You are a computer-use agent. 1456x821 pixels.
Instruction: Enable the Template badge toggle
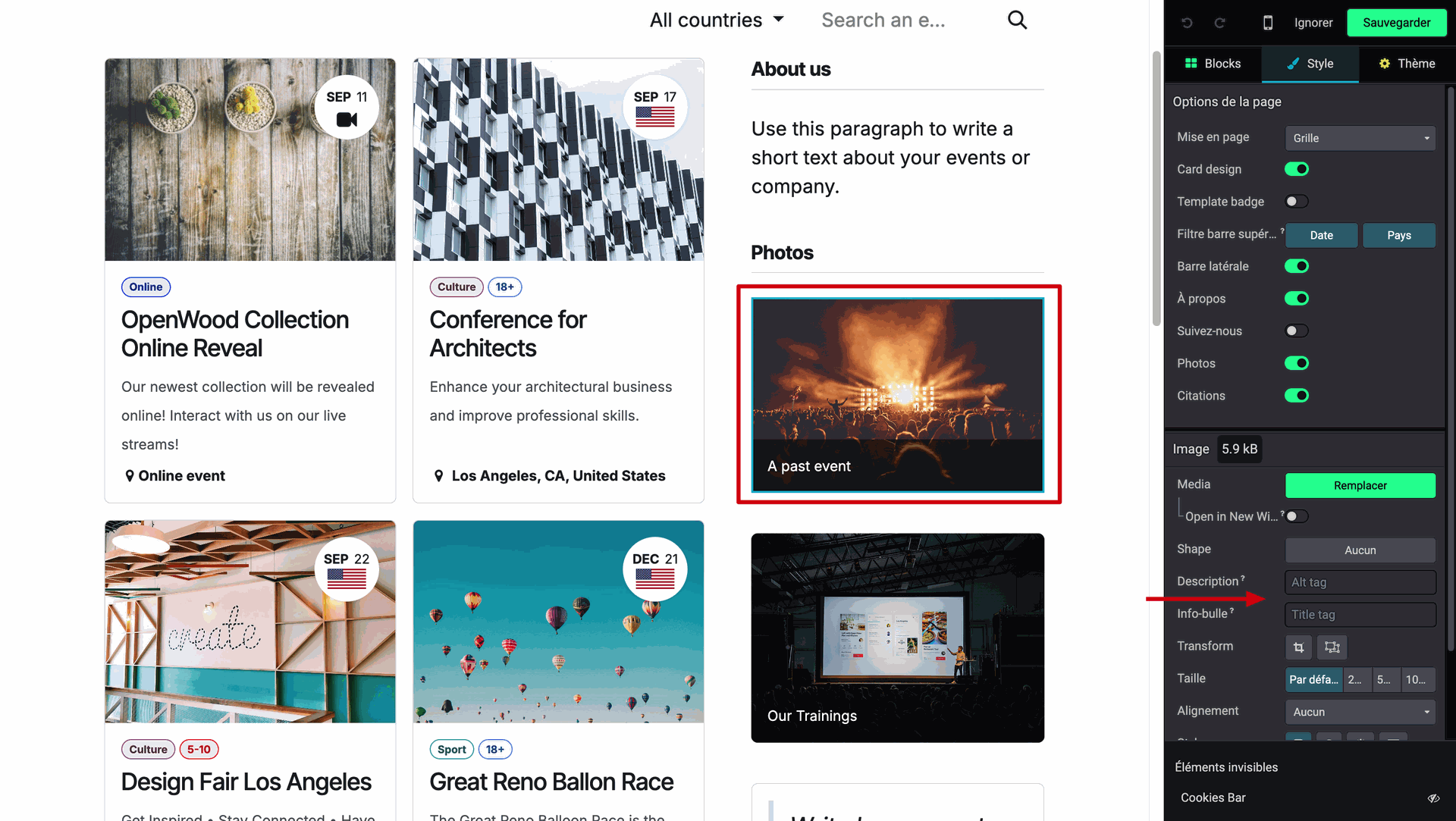1296,202
